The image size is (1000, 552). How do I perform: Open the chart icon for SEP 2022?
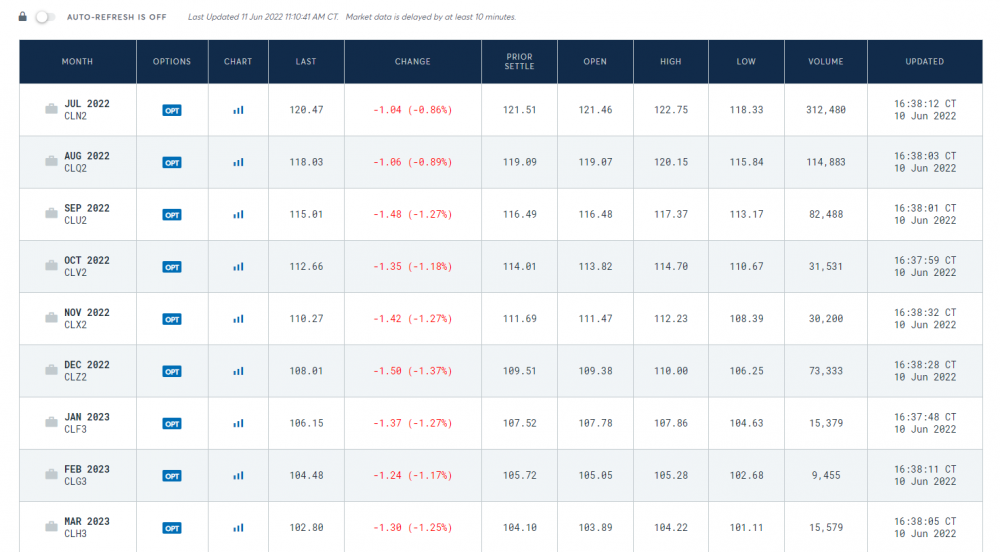238,214
